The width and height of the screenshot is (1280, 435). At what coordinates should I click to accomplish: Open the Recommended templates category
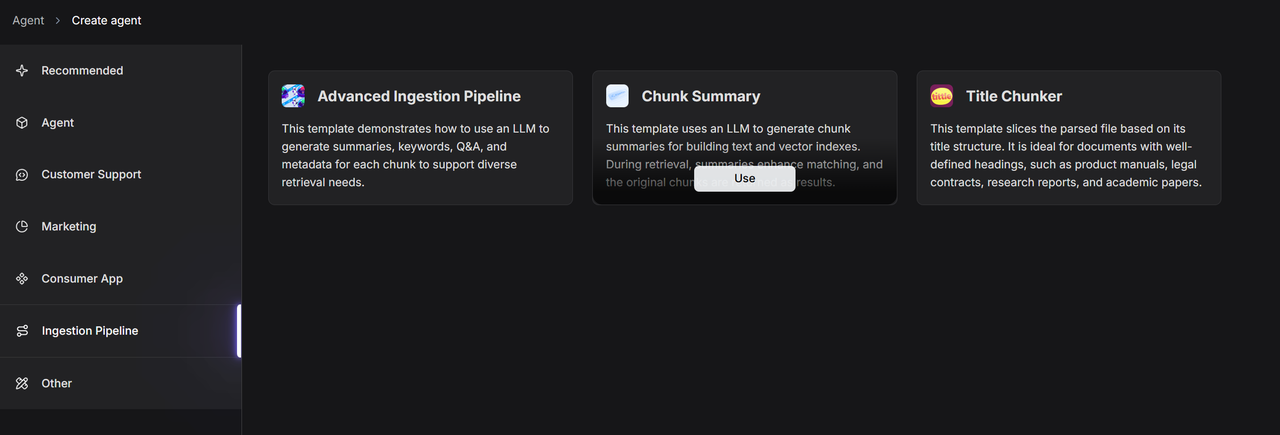tap(82, 71)
